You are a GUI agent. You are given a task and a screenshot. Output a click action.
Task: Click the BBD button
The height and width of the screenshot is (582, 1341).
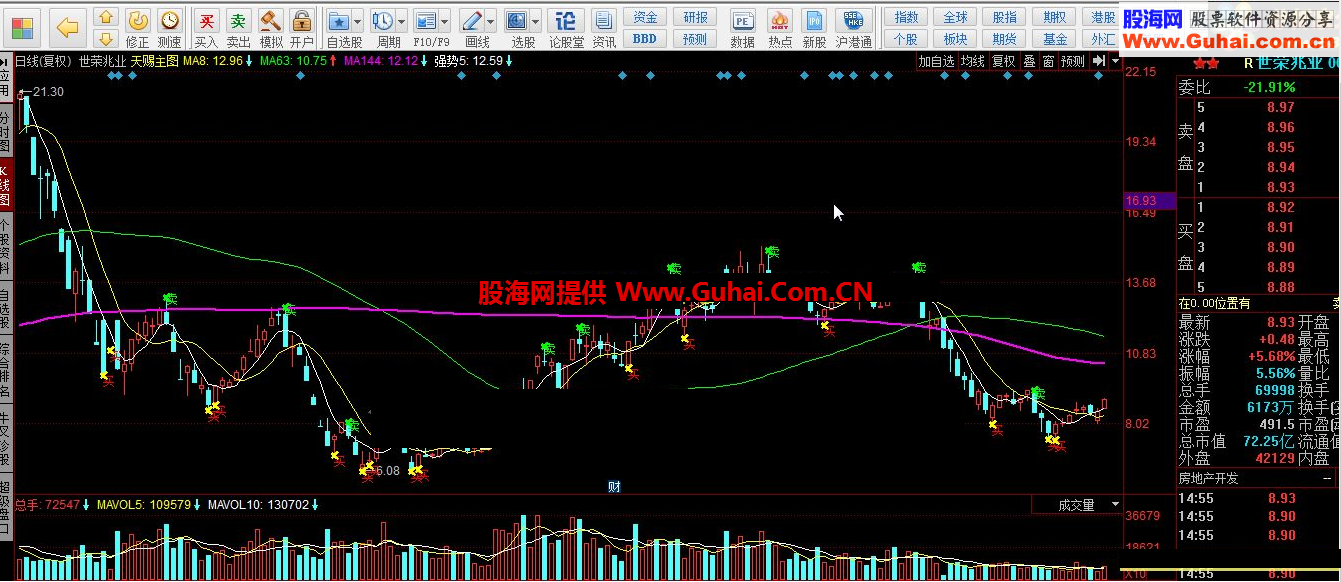(x=645, y=38)
